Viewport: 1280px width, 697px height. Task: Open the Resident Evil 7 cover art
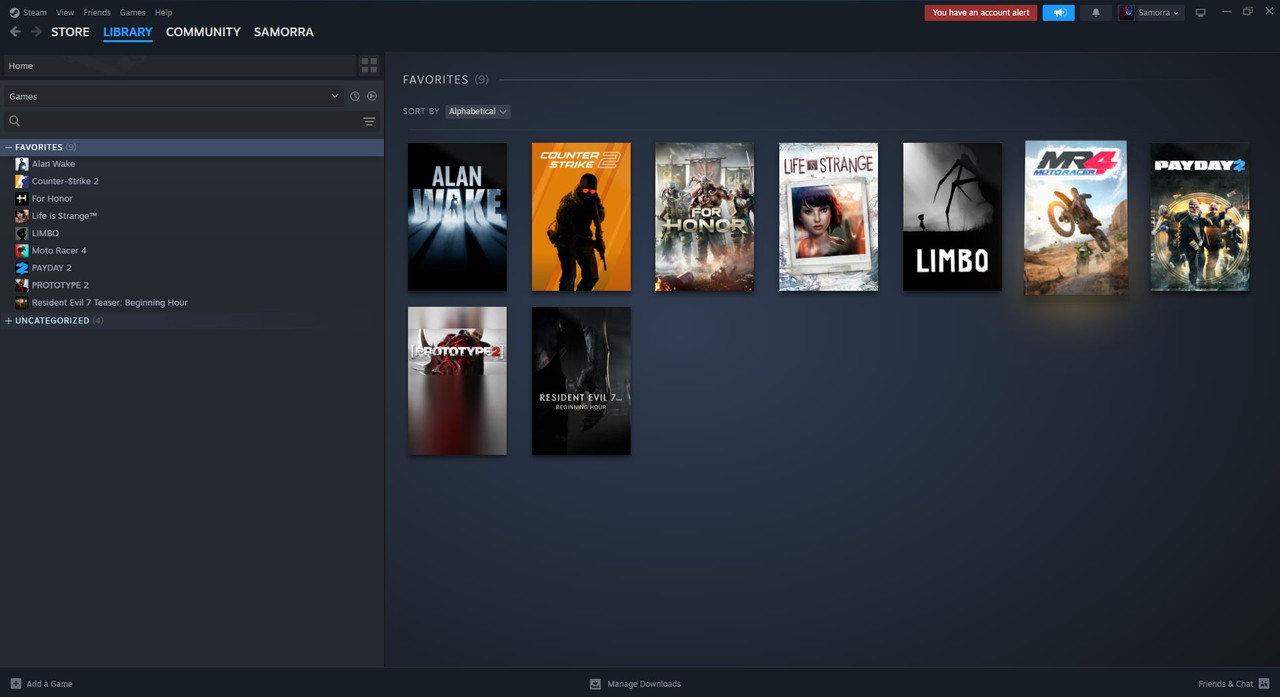[581, 381]
